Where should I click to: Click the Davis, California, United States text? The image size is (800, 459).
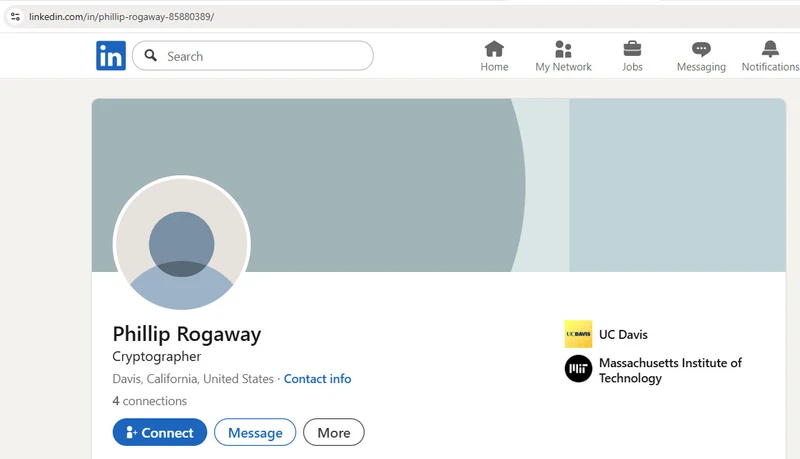pyautogui.click(x=193, y=379)
